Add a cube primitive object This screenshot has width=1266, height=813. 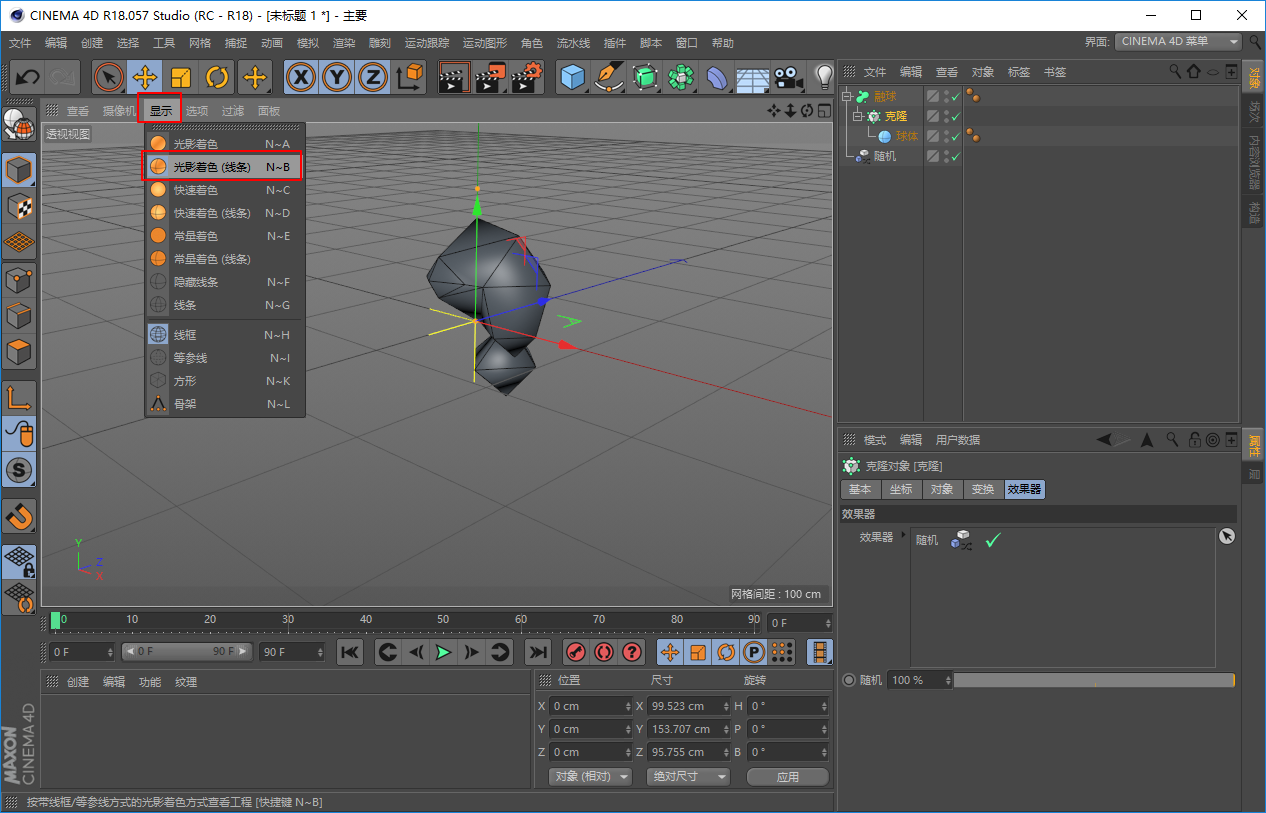click(572, 77)
